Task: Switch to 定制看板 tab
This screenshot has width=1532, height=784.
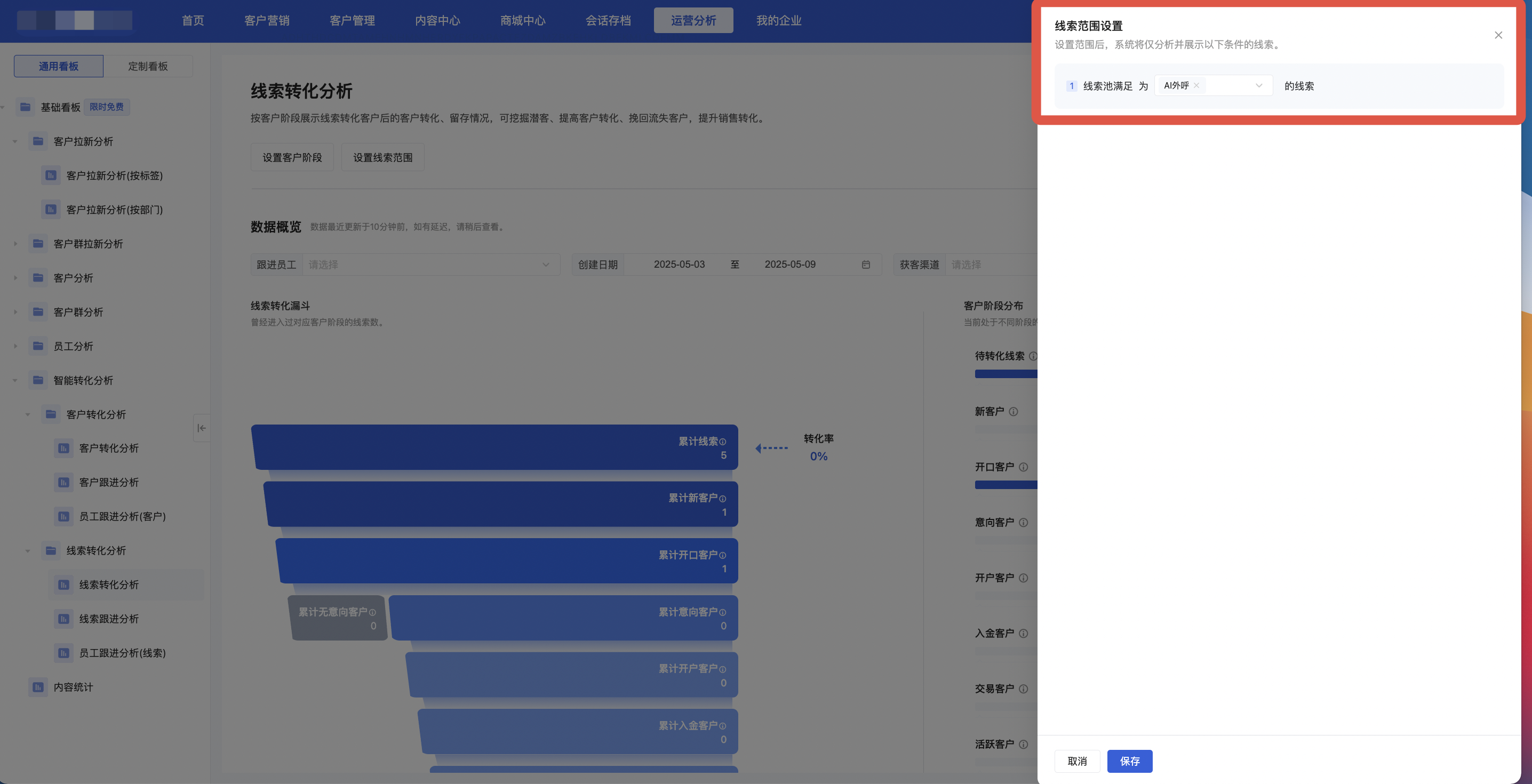Action: click(148, 66)
